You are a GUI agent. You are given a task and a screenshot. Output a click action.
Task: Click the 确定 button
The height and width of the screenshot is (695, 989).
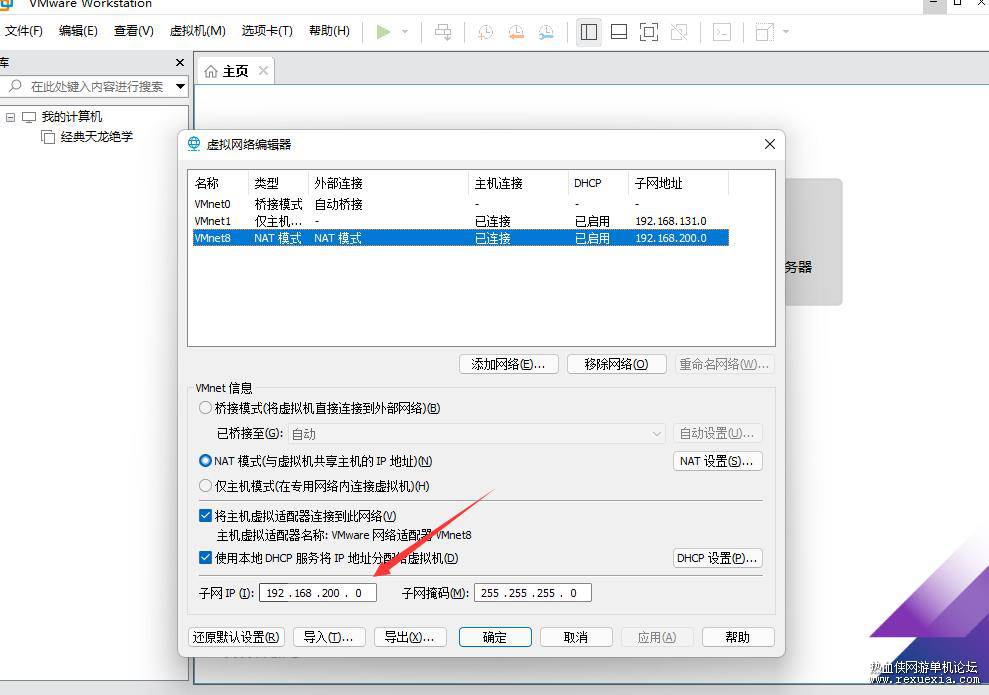click(495, 637)
